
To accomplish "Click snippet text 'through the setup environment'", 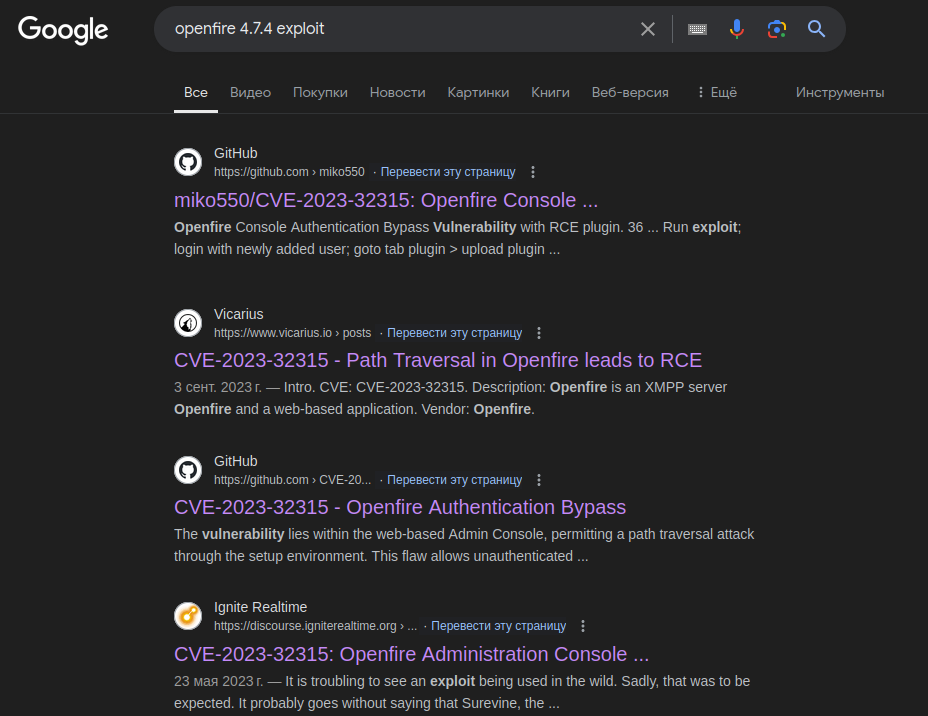I will click(270, 556).
